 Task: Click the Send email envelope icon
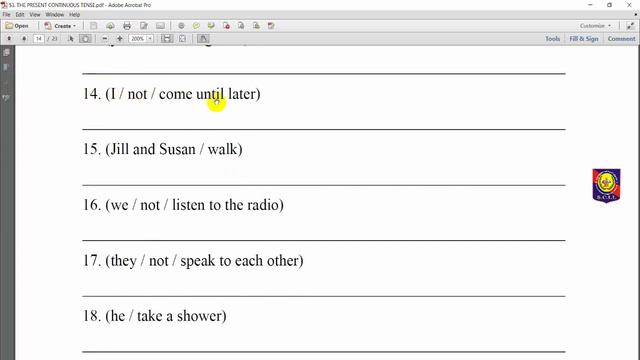[160, 26]
